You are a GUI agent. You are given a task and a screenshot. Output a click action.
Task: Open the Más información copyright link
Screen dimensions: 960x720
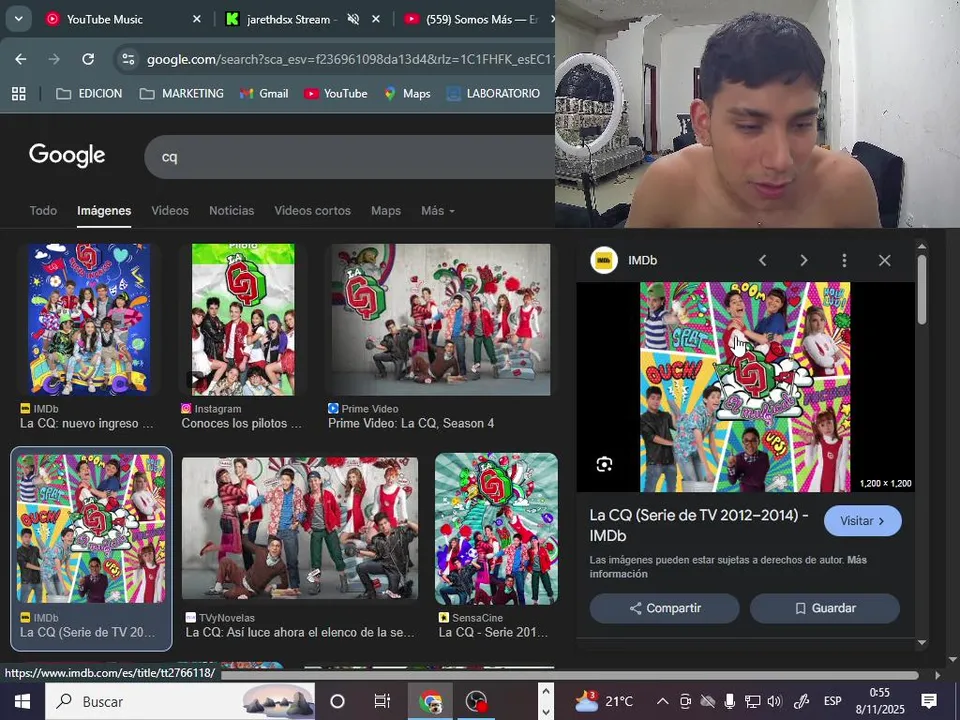tap(728, 567)
